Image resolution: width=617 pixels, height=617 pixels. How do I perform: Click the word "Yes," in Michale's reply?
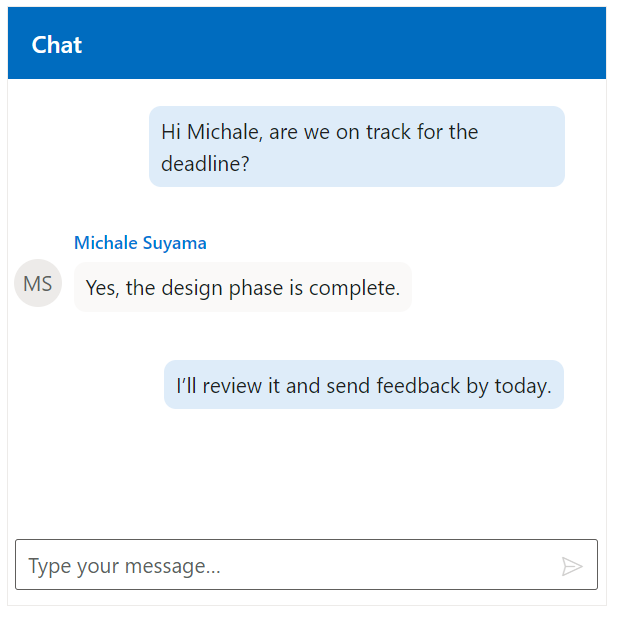pos(103,288)
